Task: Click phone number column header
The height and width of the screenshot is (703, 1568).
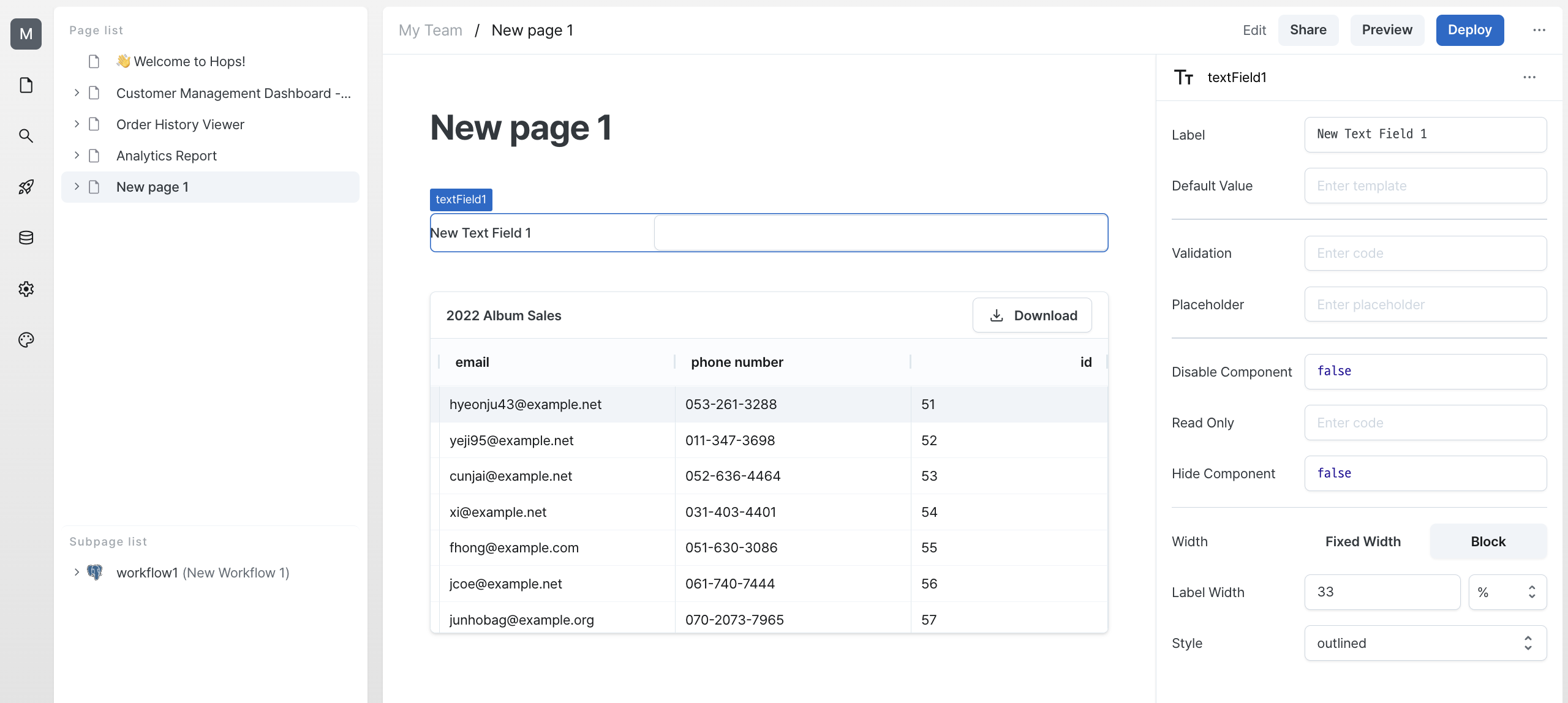Action: 792,362
